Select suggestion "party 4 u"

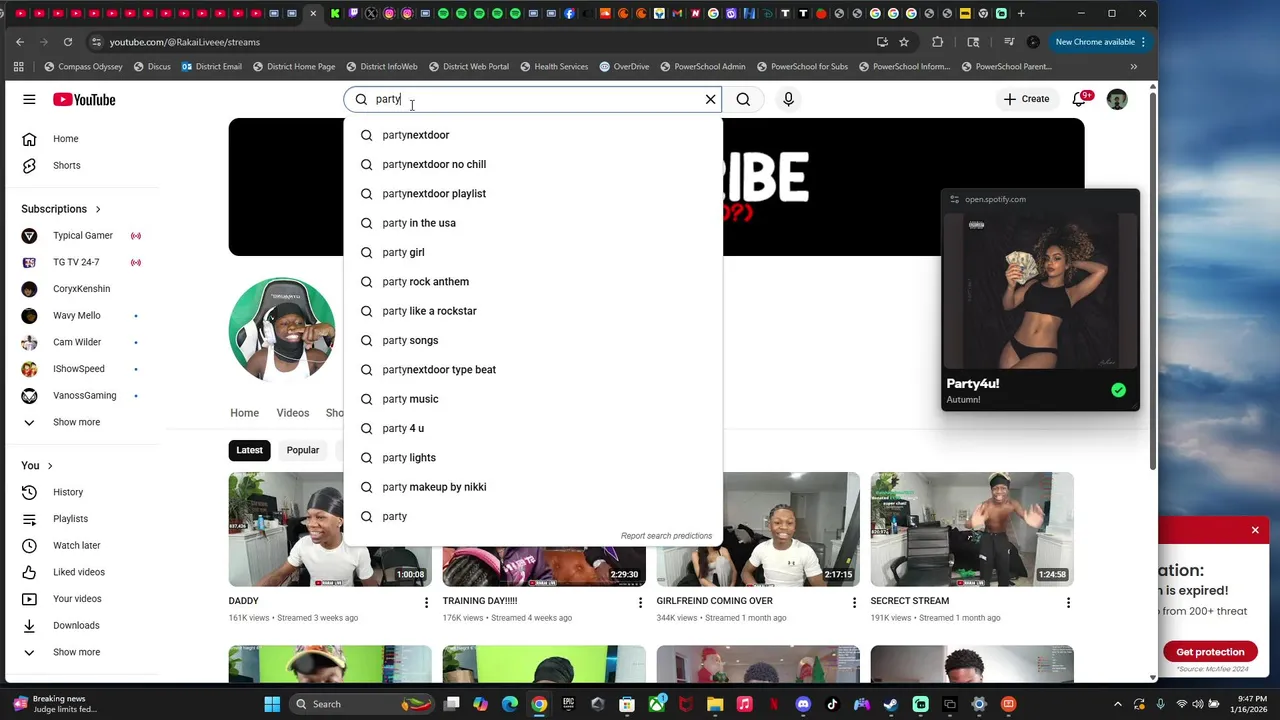click(533, 428)
